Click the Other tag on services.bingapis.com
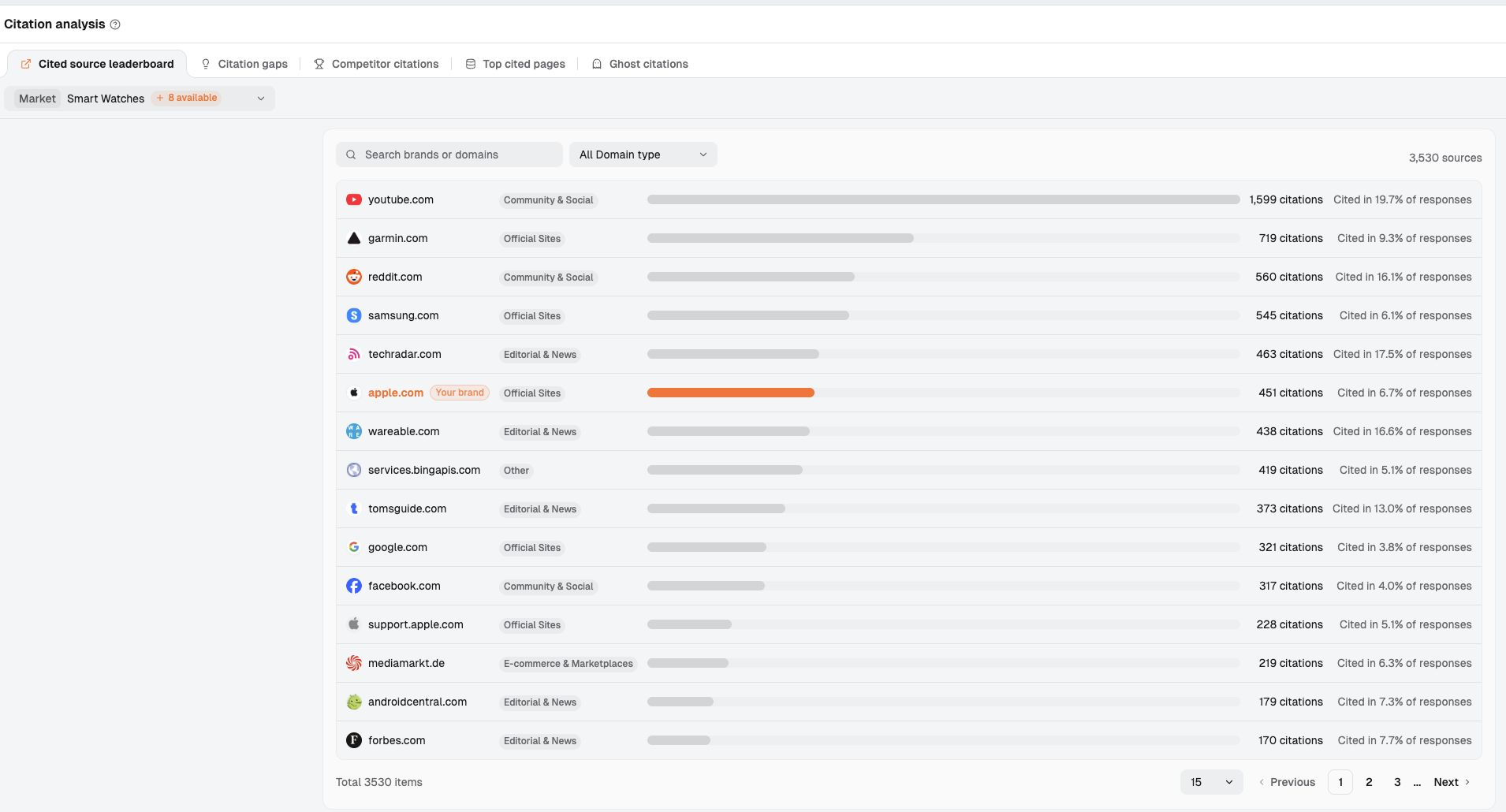1506x812 pixels. [x=516, y=471]
